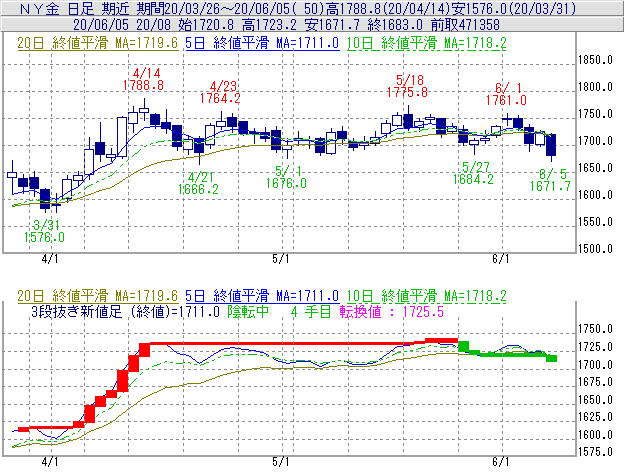Screen dimensions: 624x474
Task: Click the 6/1 date on upper chart
Action: (x=501, y=259)
